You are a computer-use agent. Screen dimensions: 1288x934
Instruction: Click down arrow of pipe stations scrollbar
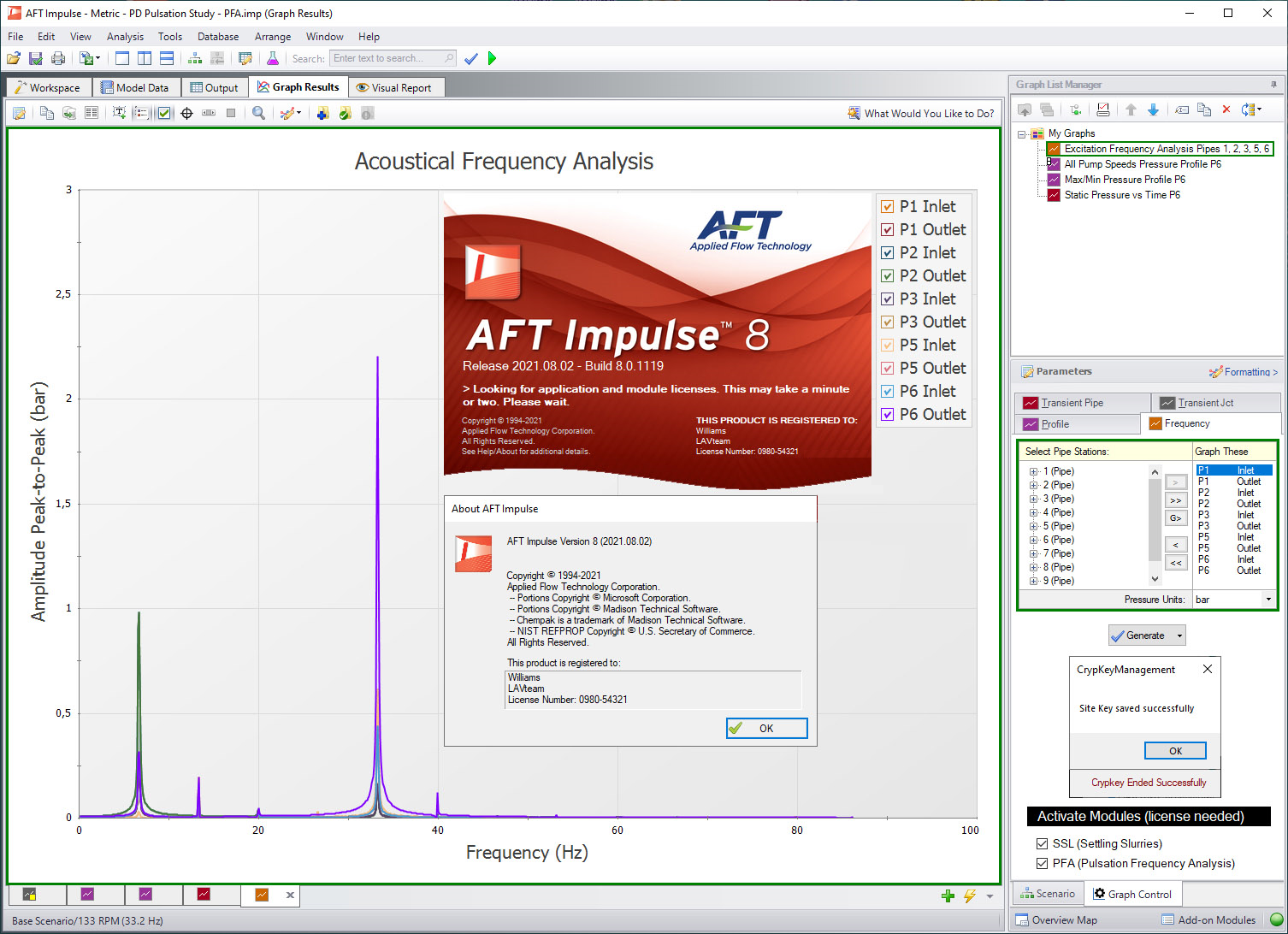pos(1155,579)
